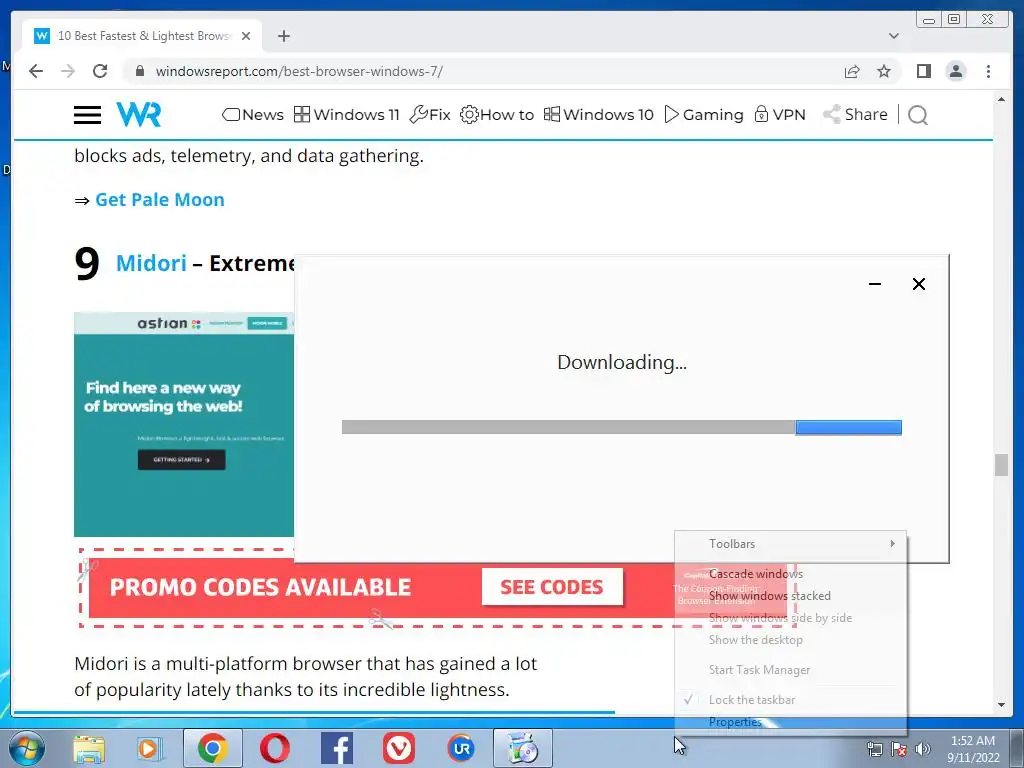Click the SEE CODES button

pos(552,587)
